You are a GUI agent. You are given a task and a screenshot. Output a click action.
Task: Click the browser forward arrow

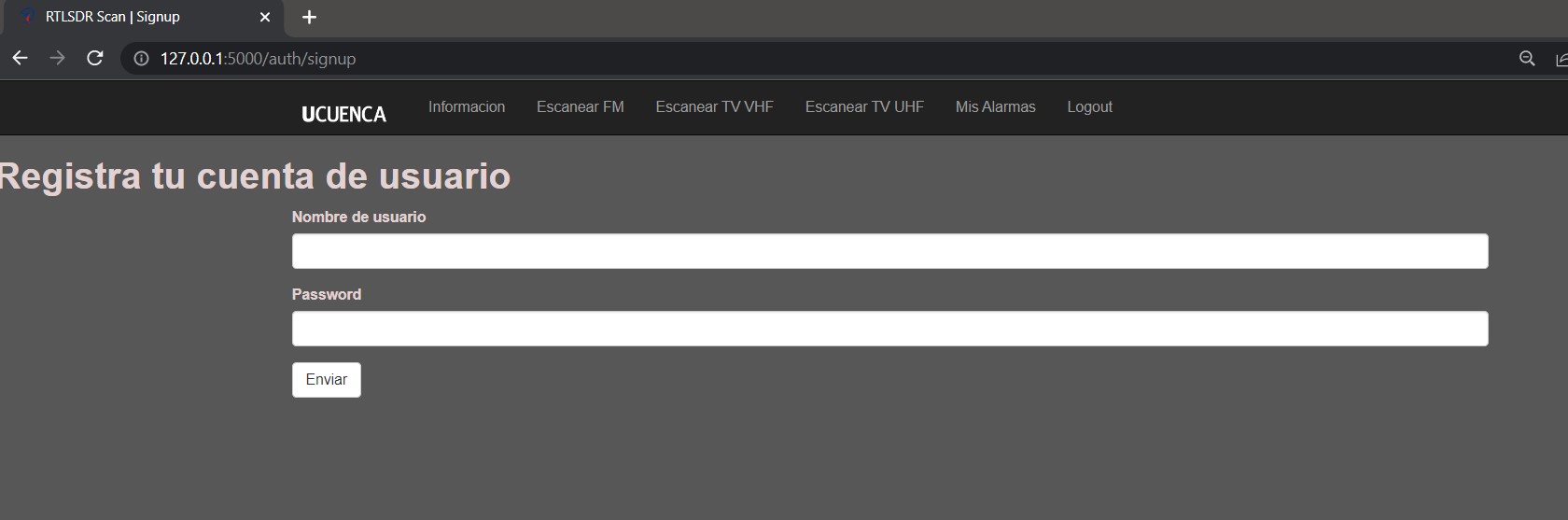[57, 58]
